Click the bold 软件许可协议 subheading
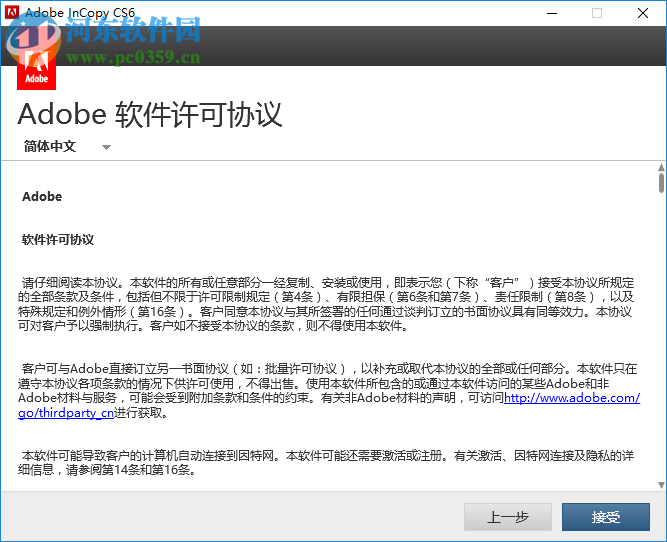 (58, 240)
